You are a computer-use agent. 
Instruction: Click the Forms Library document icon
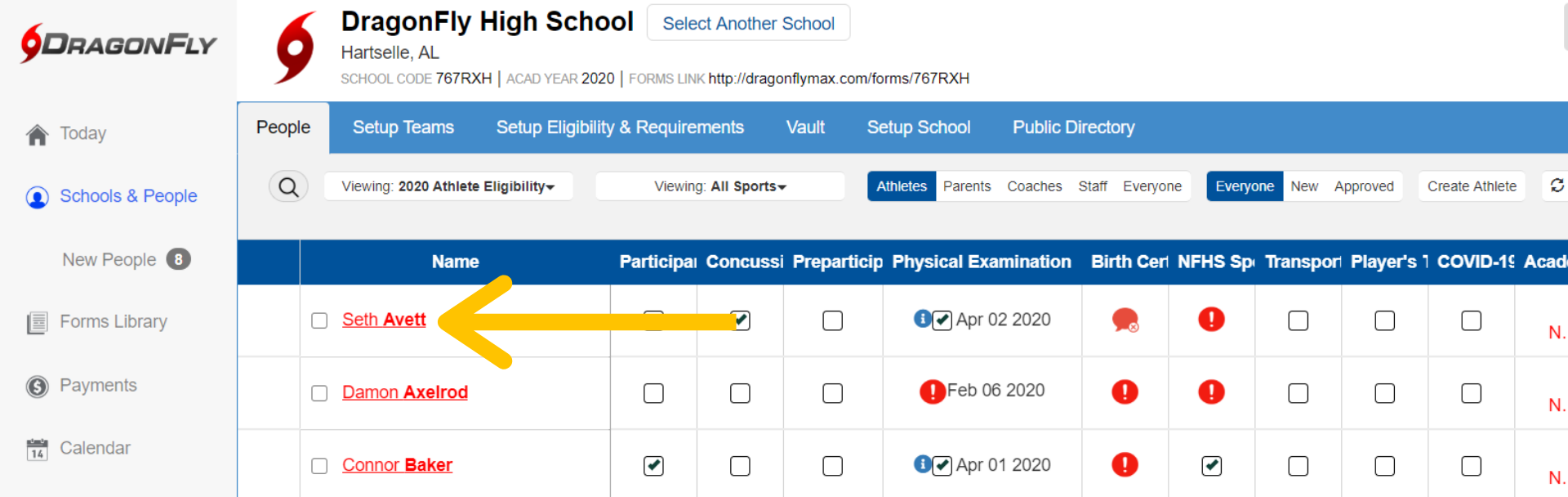coord(37,323)
